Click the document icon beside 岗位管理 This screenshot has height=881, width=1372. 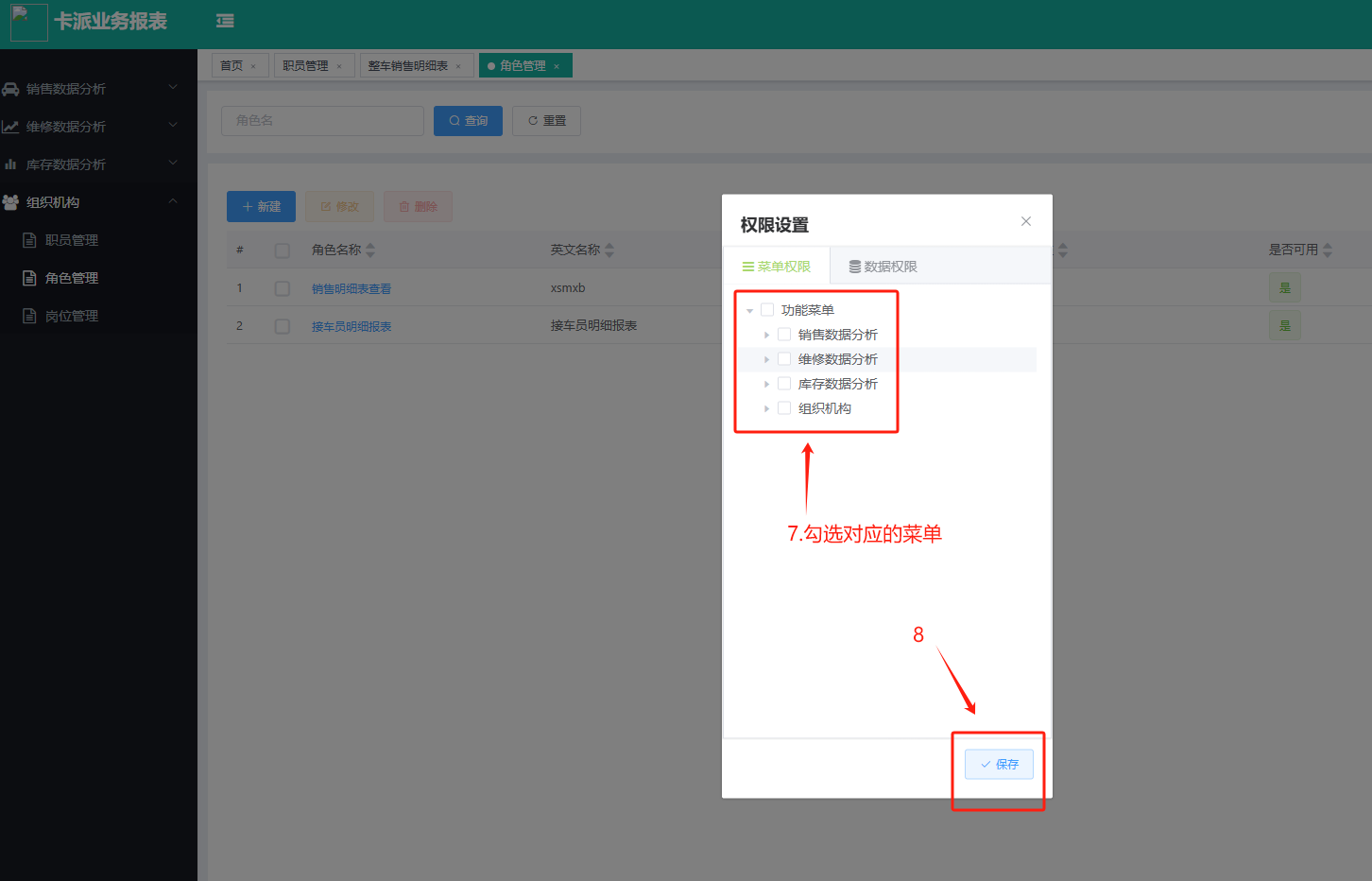(x=29, y=316)
